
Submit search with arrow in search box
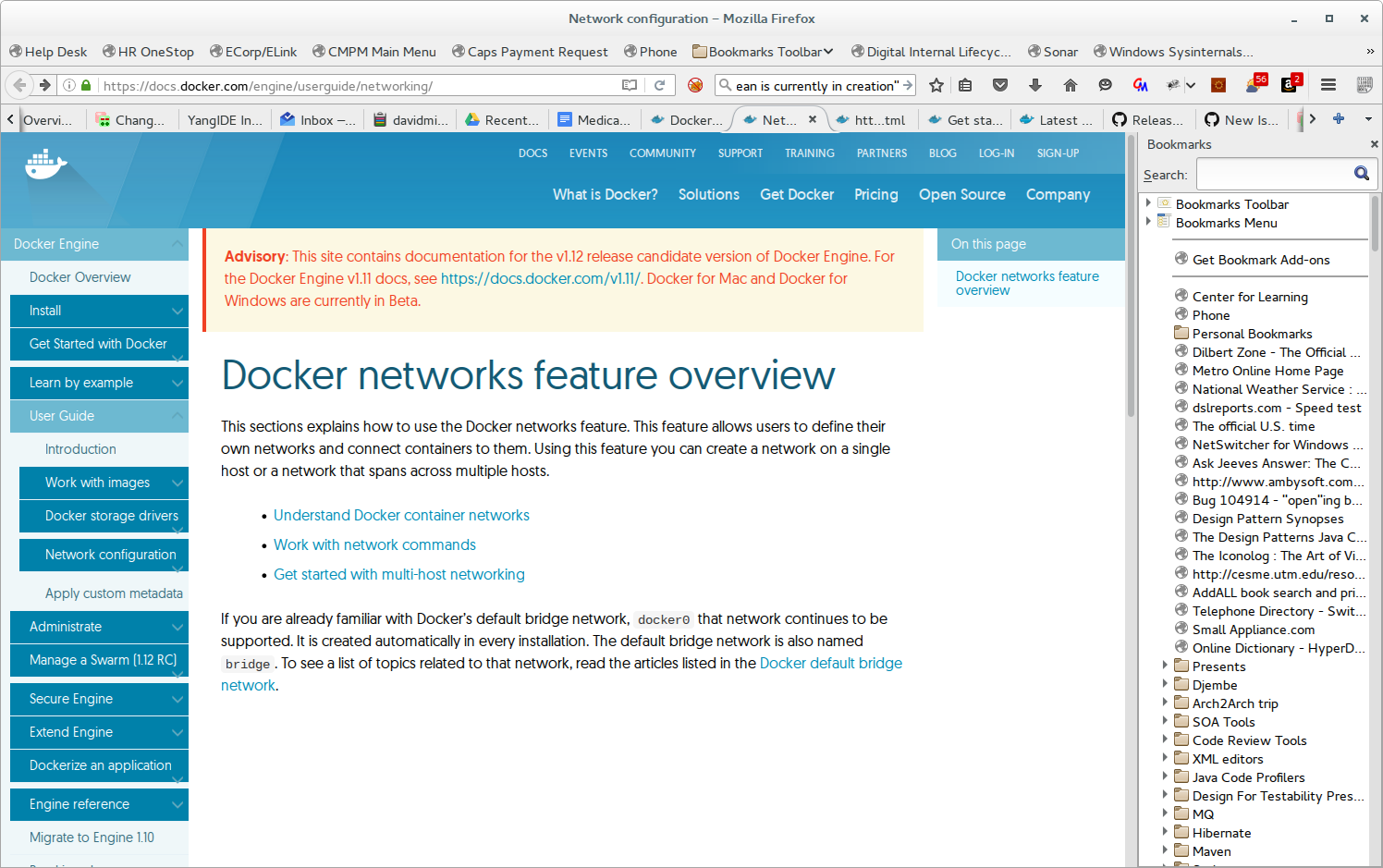(908, 85)
